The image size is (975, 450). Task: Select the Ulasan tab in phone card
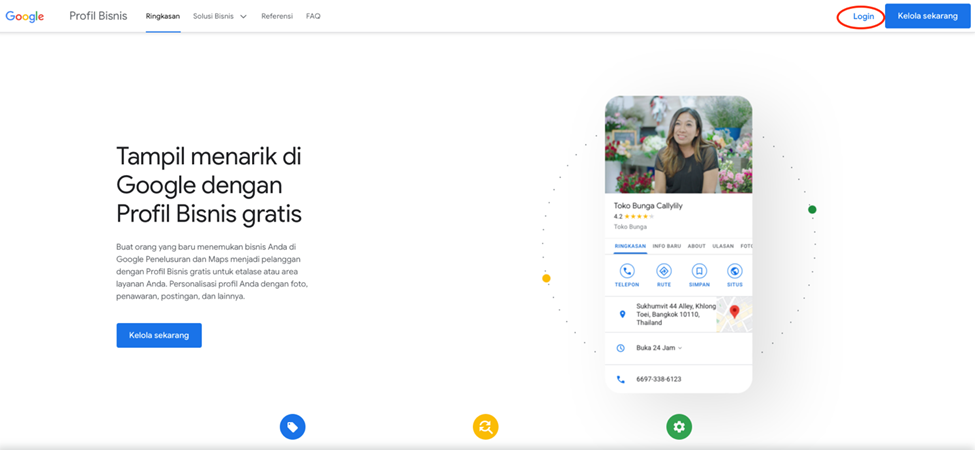pyautogui.click(x=722, y=245)
